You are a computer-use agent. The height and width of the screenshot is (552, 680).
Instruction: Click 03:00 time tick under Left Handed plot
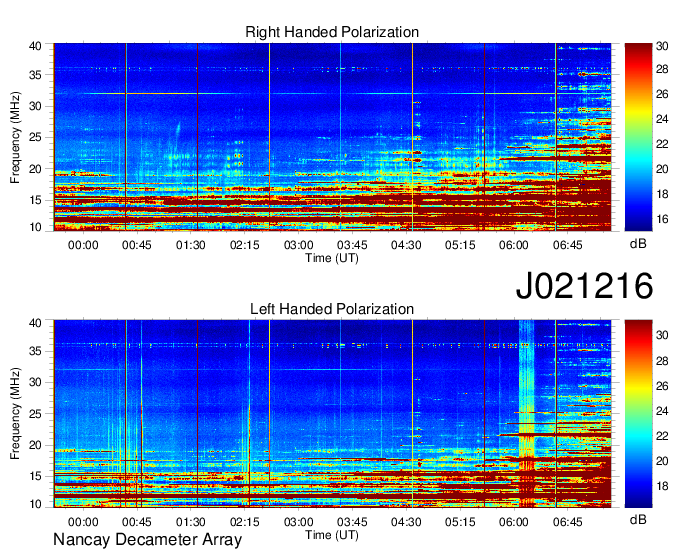coord(298,522)
